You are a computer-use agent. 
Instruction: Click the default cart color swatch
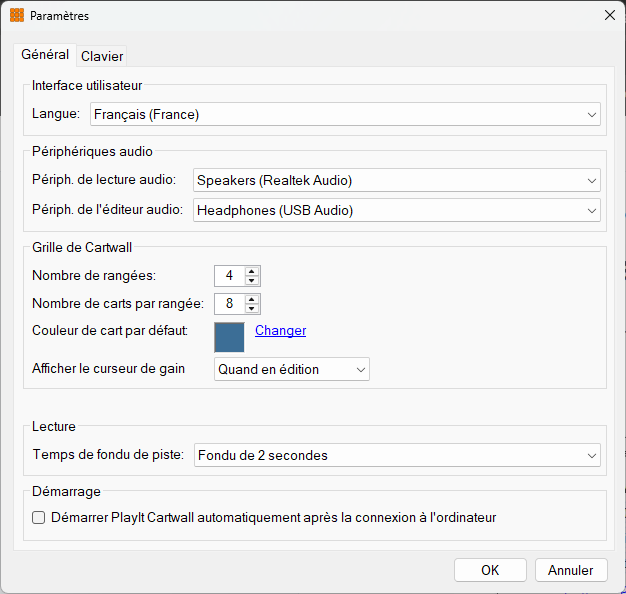229,337
